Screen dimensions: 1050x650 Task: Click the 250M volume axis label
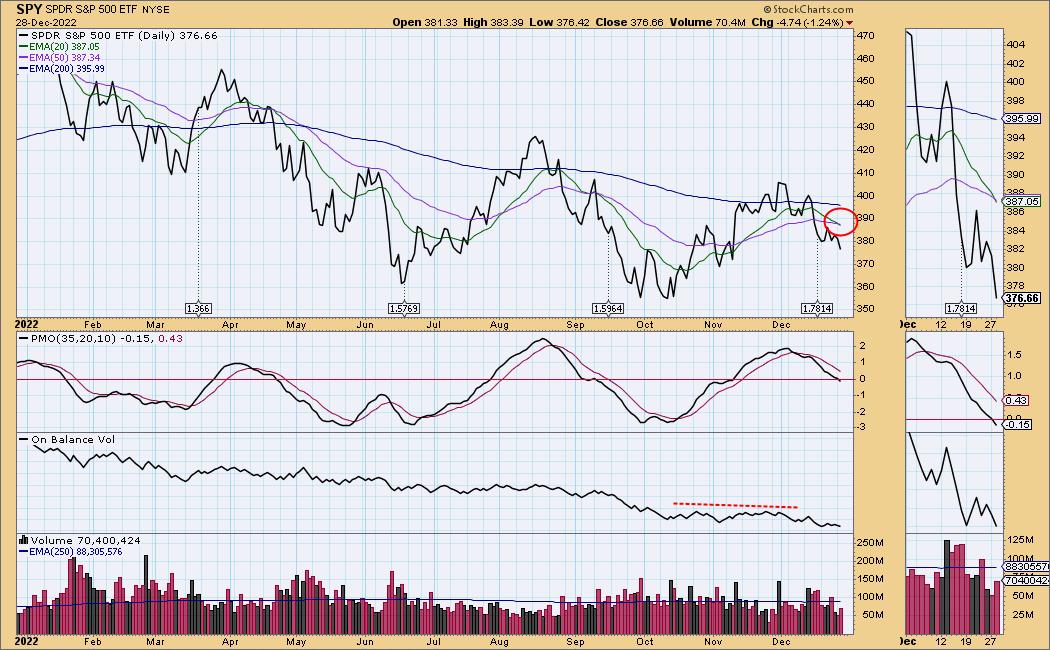870,542
